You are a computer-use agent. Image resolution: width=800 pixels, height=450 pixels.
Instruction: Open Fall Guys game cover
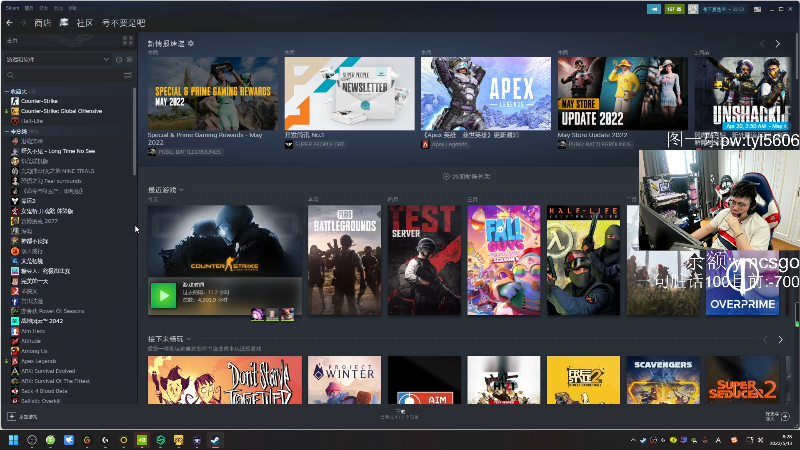[504, 260]
